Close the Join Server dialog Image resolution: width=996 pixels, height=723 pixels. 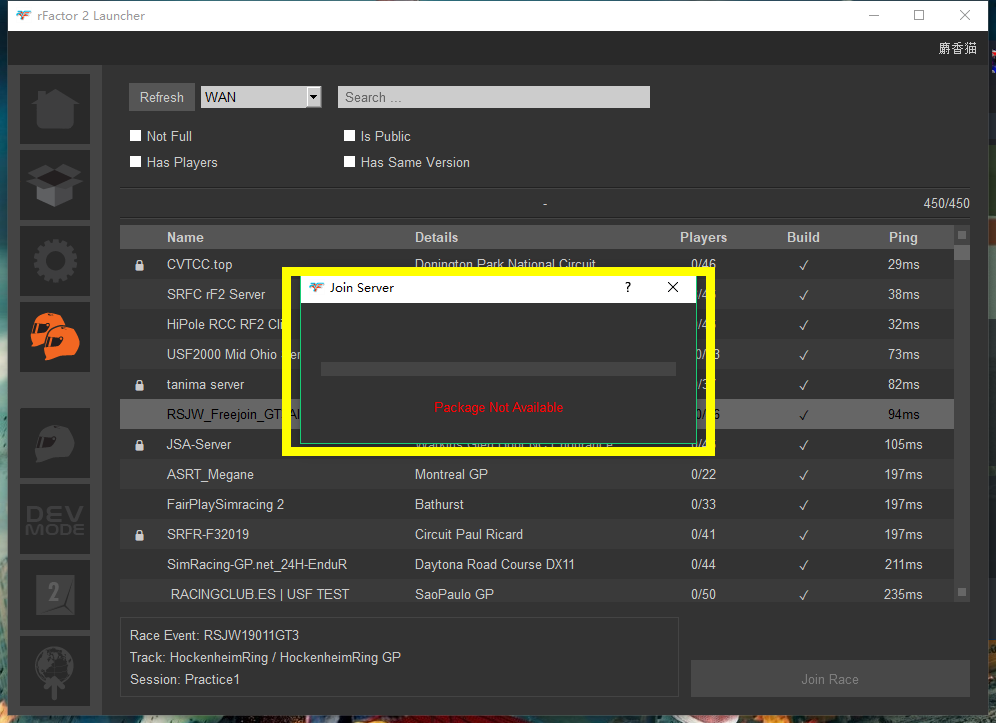[x=673, y=287]
